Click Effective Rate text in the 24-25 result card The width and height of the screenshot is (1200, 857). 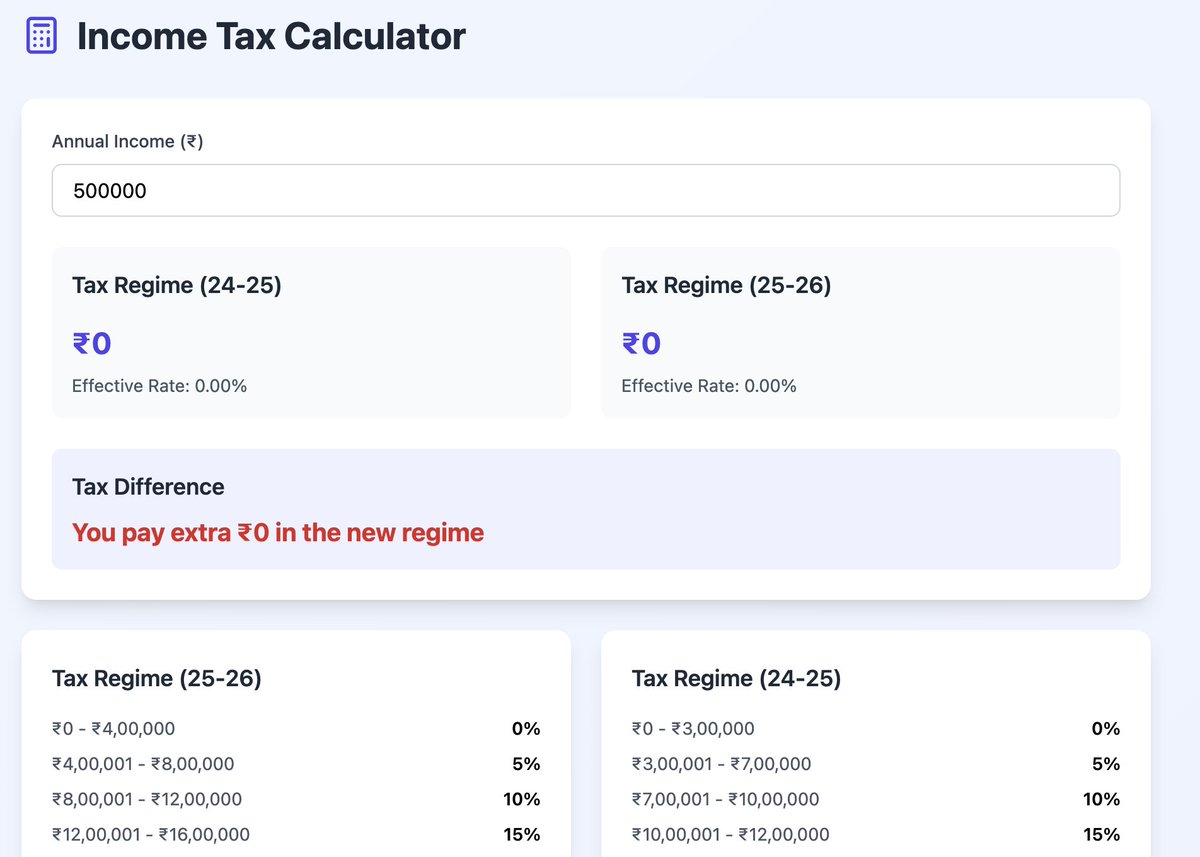coord(160,386)
